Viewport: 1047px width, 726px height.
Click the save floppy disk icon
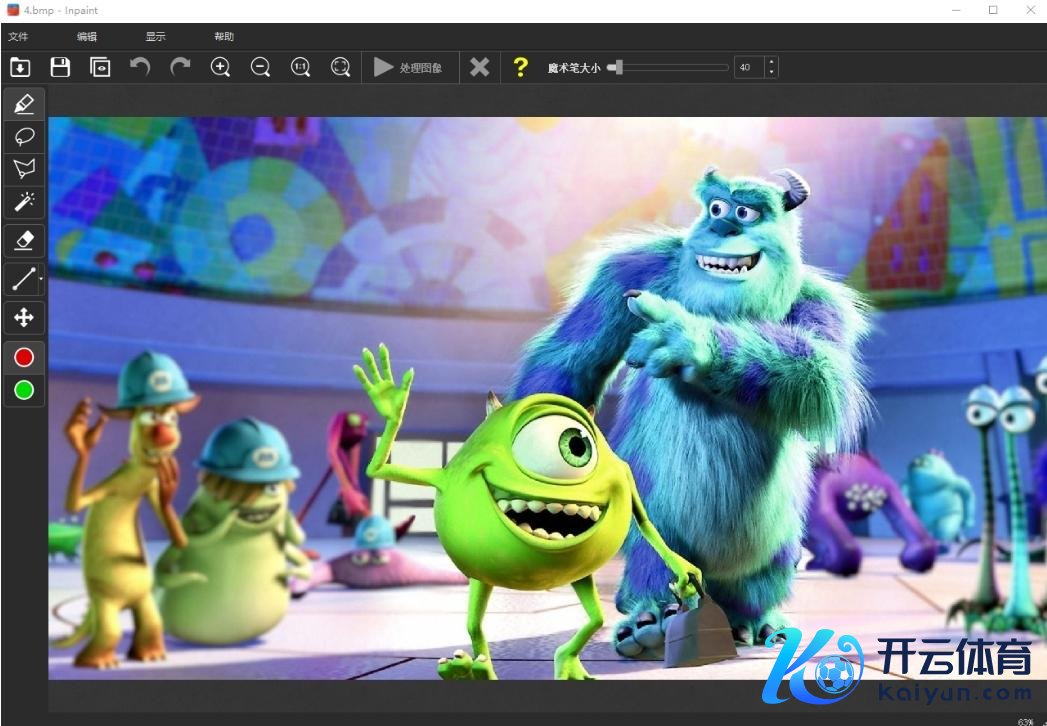click(x=60, y=67)
